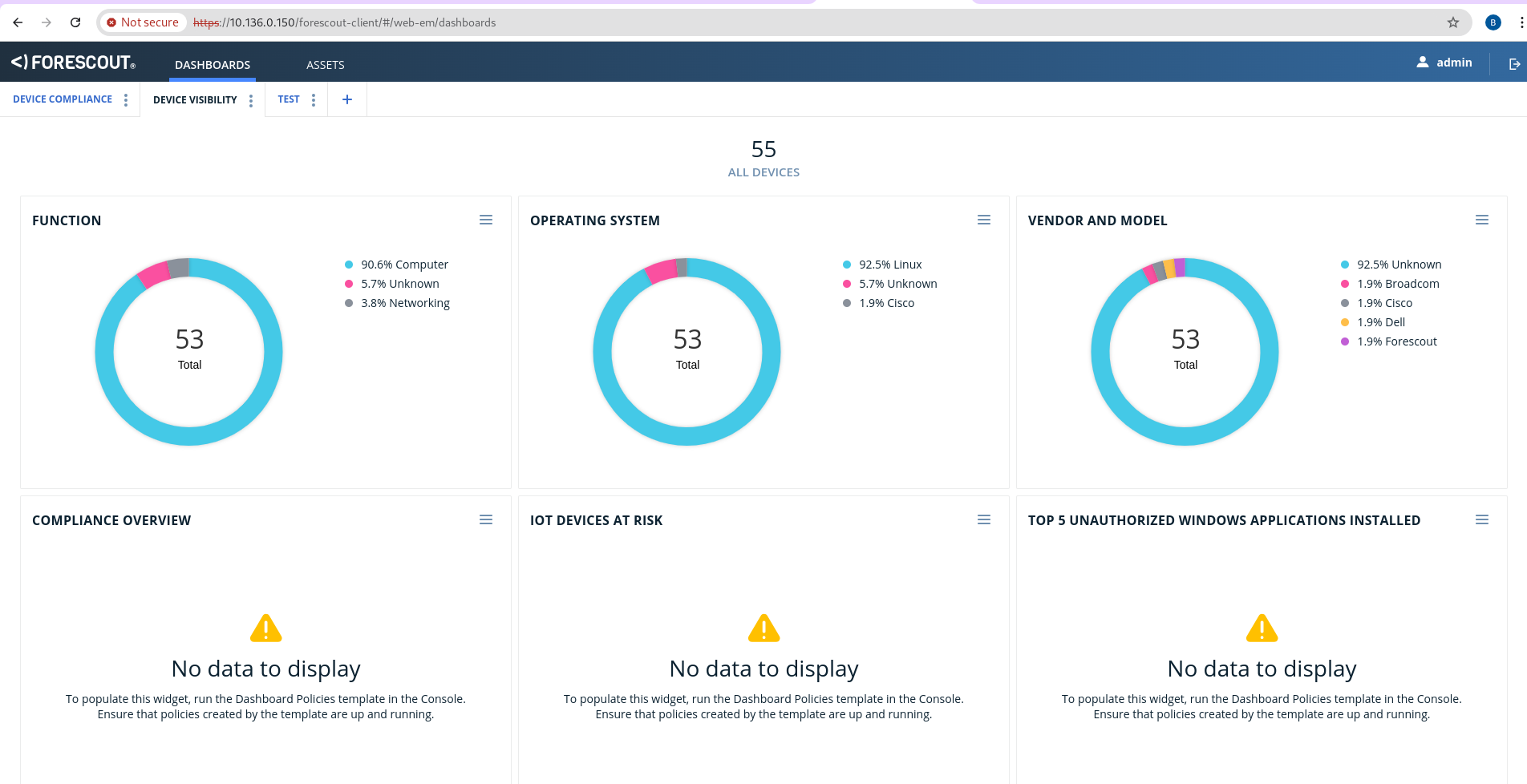
Task: Click the All Devices link
Action: pyautogui.click(x=763, y=172)
